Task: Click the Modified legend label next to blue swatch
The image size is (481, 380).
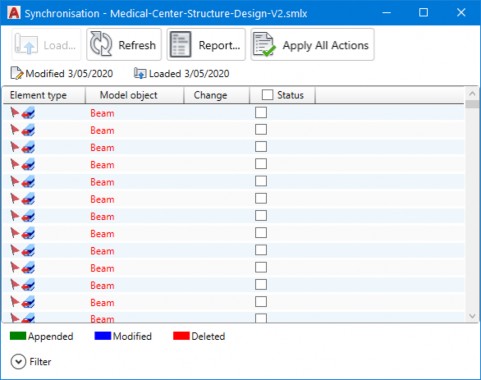Action: tap(132, 336)
